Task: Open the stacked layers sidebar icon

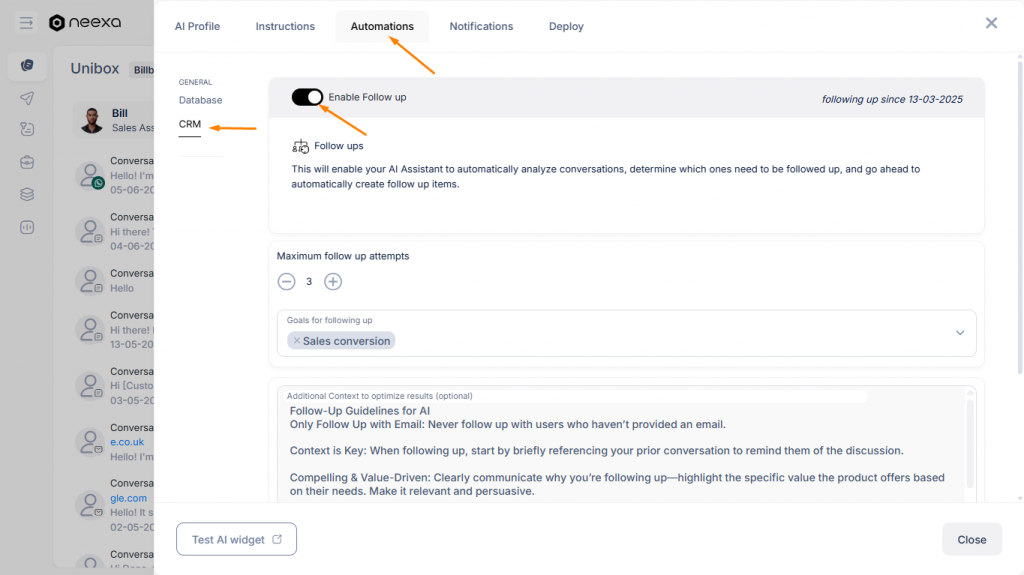Action: [27, 195]
